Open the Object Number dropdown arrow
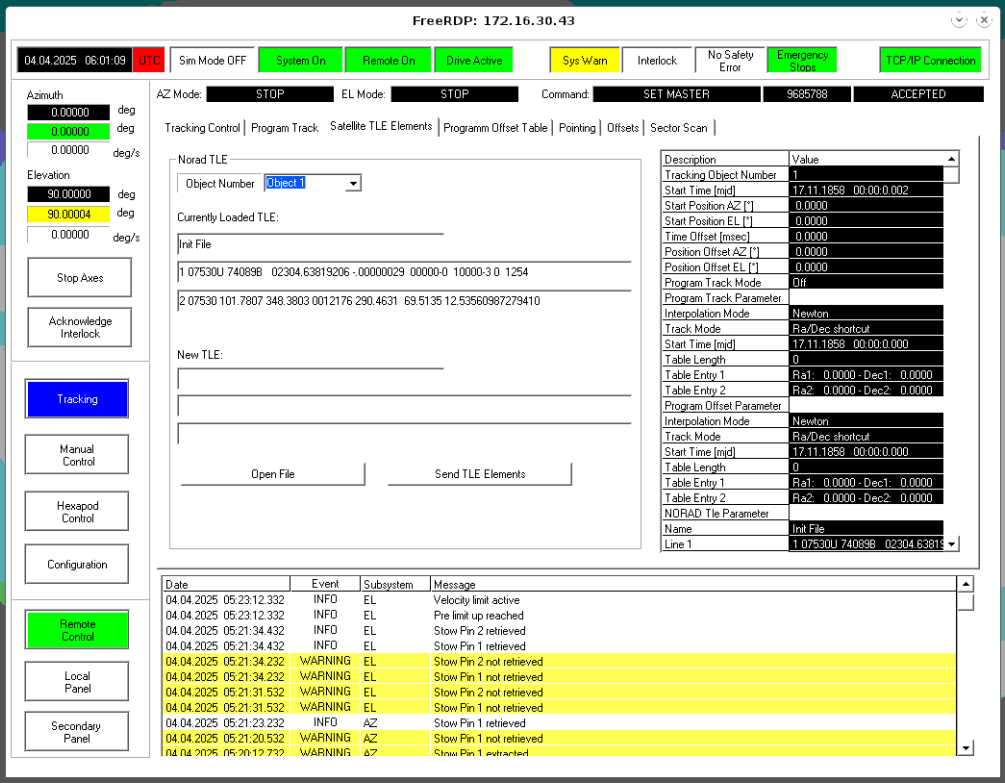The height and width of the screenshot is (783, 1005). click(x=353, y=183)
